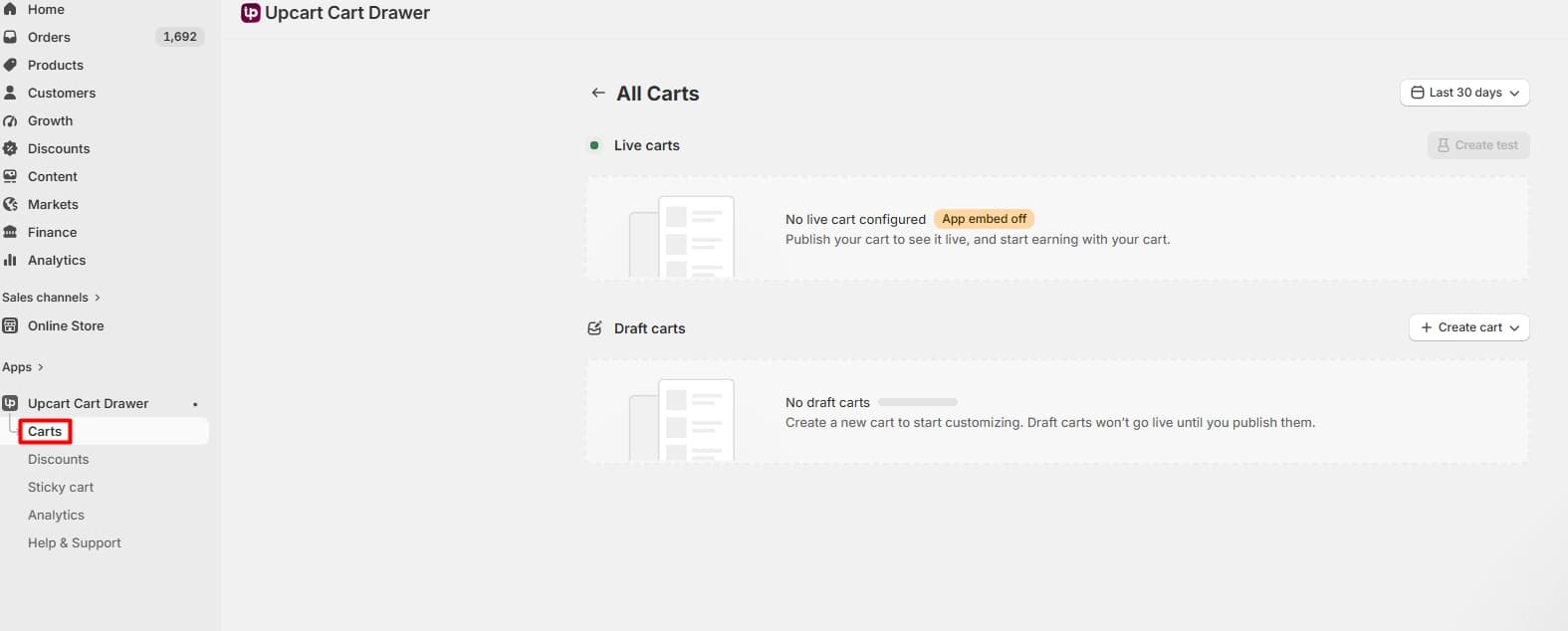Image resolution: width=1568 pixels, height=631 pixels.
Task: Click the All Carts heading
Action: (658, 94)
